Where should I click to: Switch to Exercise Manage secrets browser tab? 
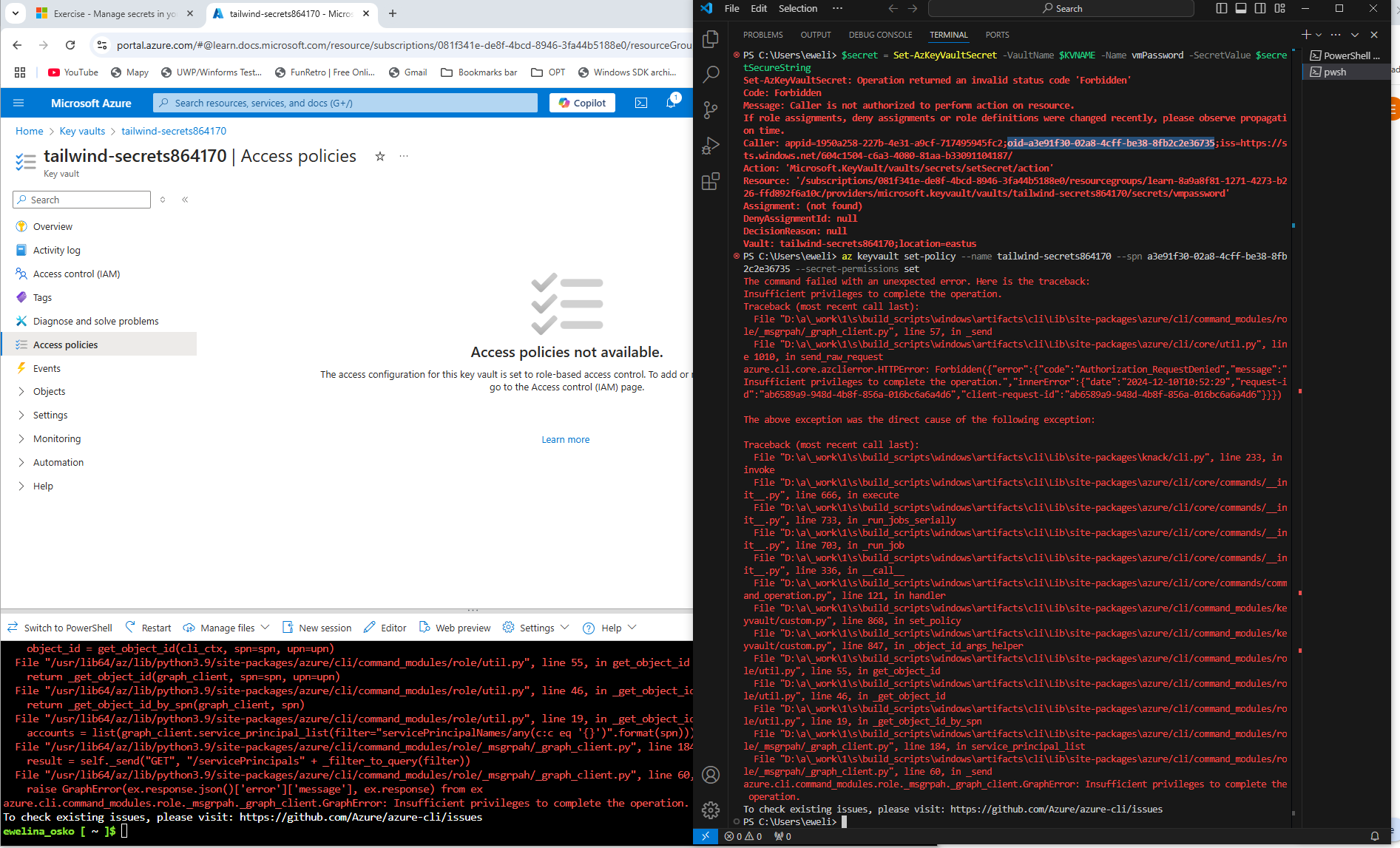point(115,13)
